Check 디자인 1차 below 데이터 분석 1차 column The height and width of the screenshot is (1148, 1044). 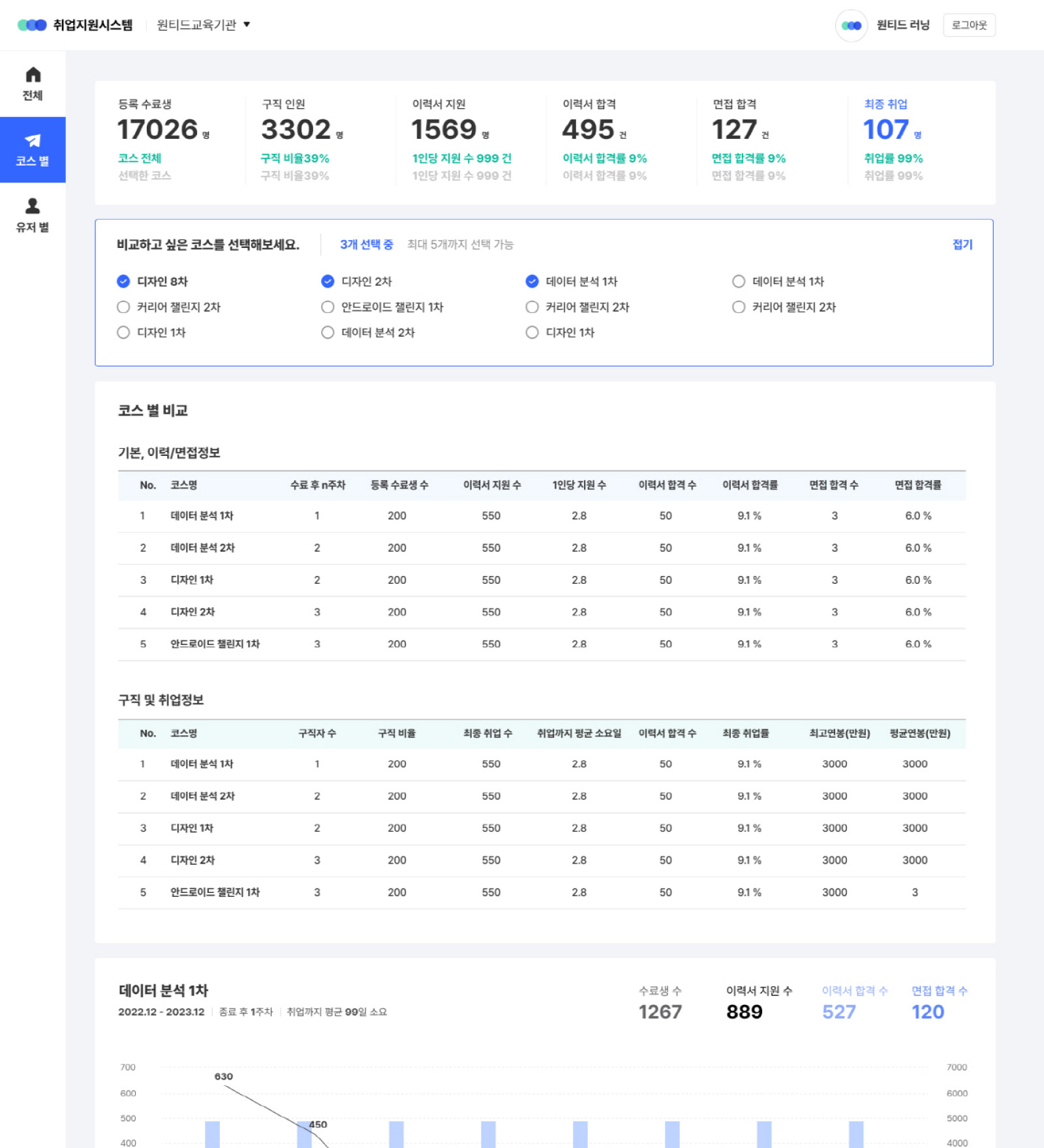point(532,332)
